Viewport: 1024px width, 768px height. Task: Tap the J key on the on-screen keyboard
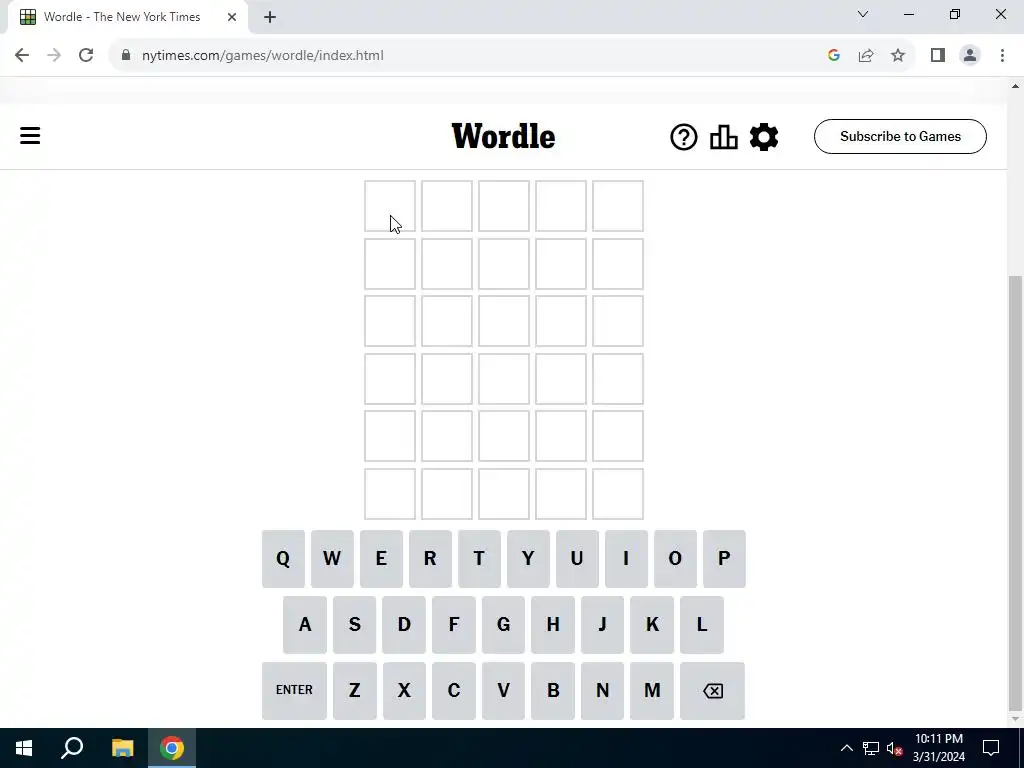pos(602,624)
